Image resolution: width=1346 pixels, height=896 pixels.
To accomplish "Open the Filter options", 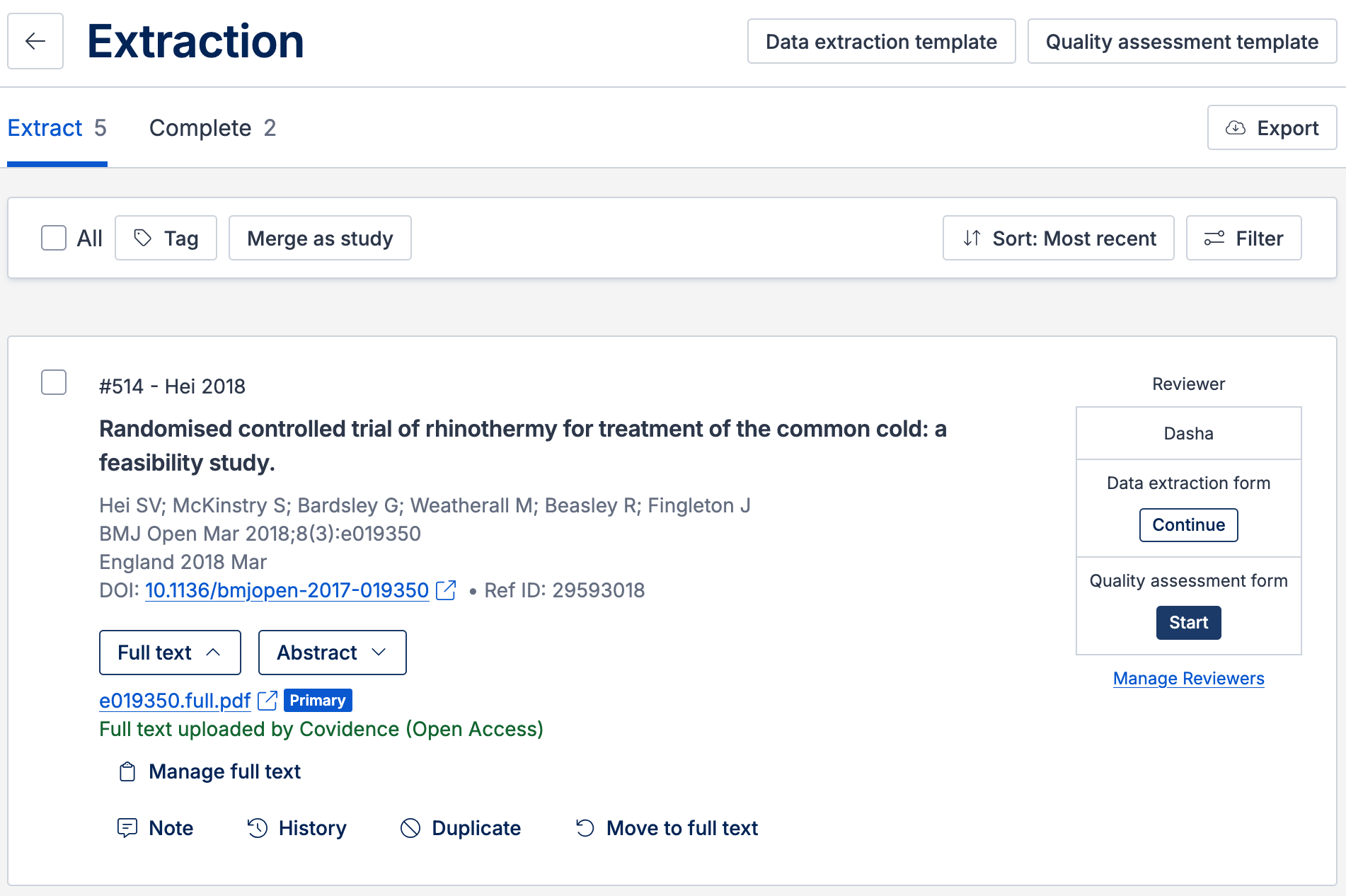I will tap(1243, 239).
